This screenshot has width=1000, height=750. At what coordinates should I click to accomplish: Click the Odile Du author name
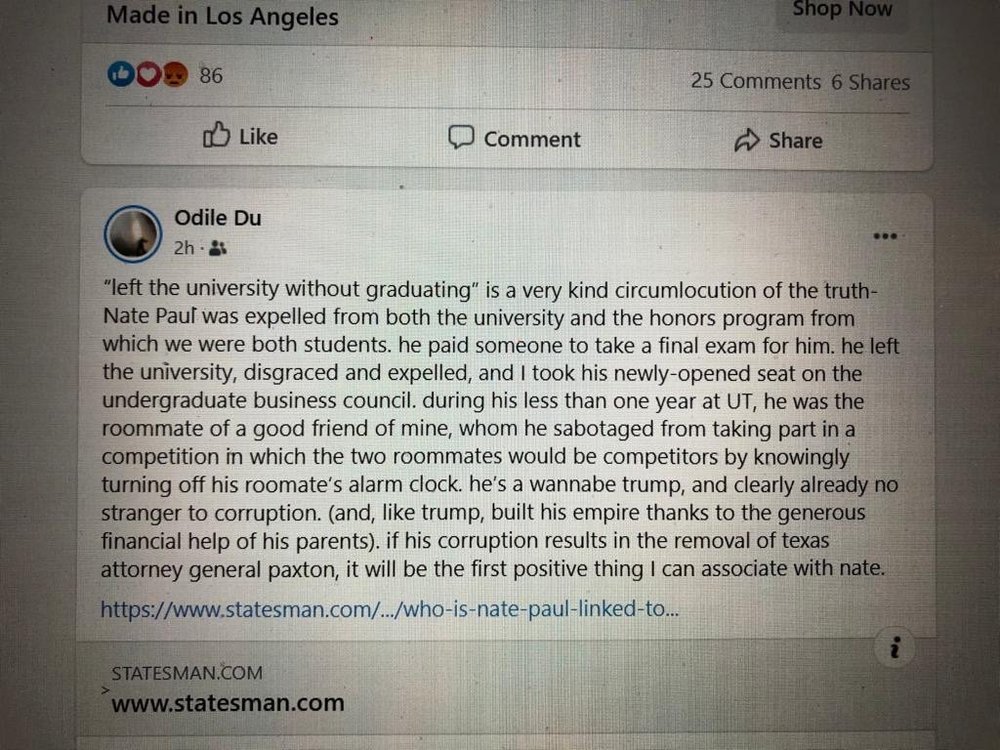click(217, 218)
